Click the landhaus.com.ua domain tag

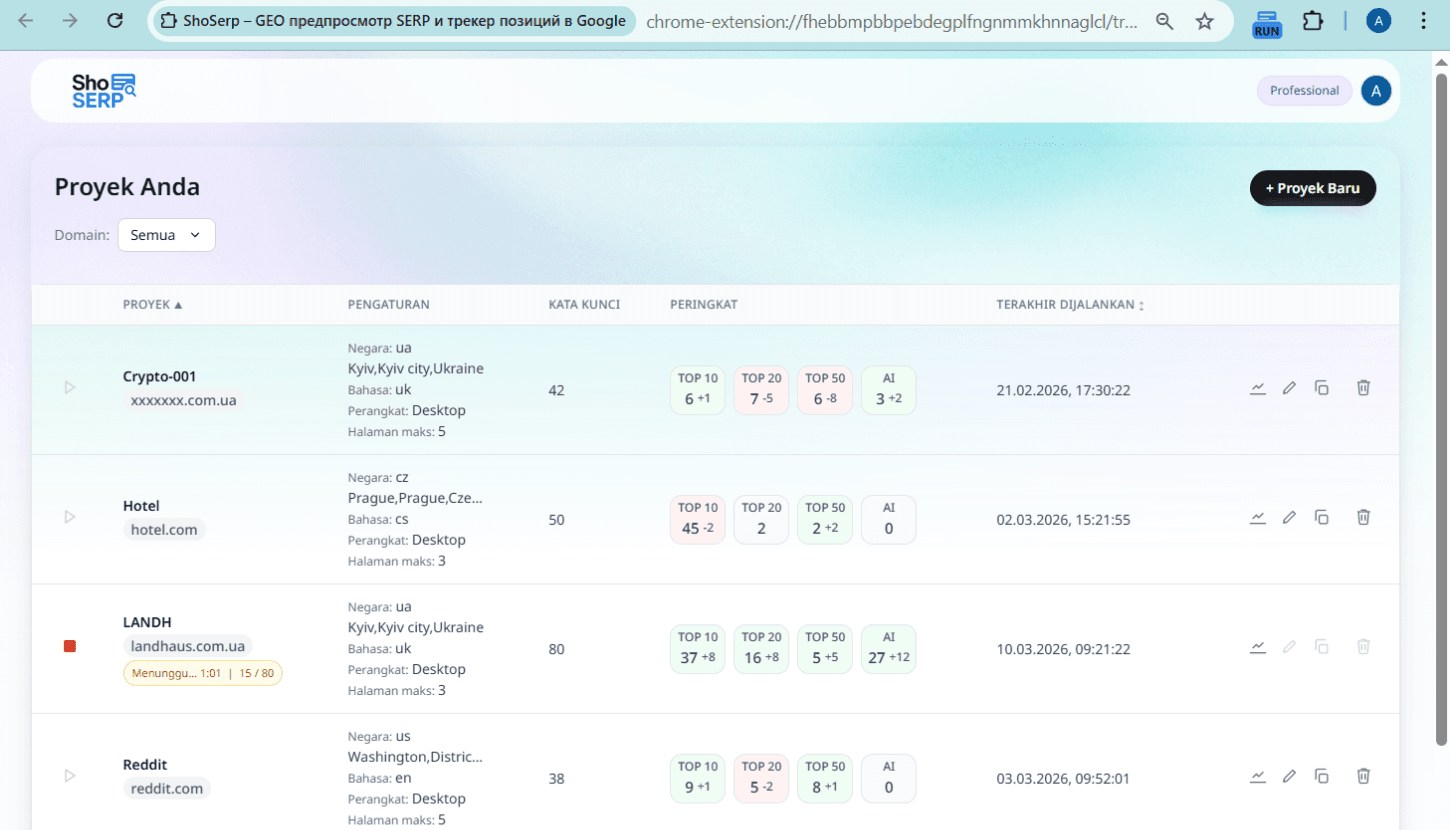[188, 646]
